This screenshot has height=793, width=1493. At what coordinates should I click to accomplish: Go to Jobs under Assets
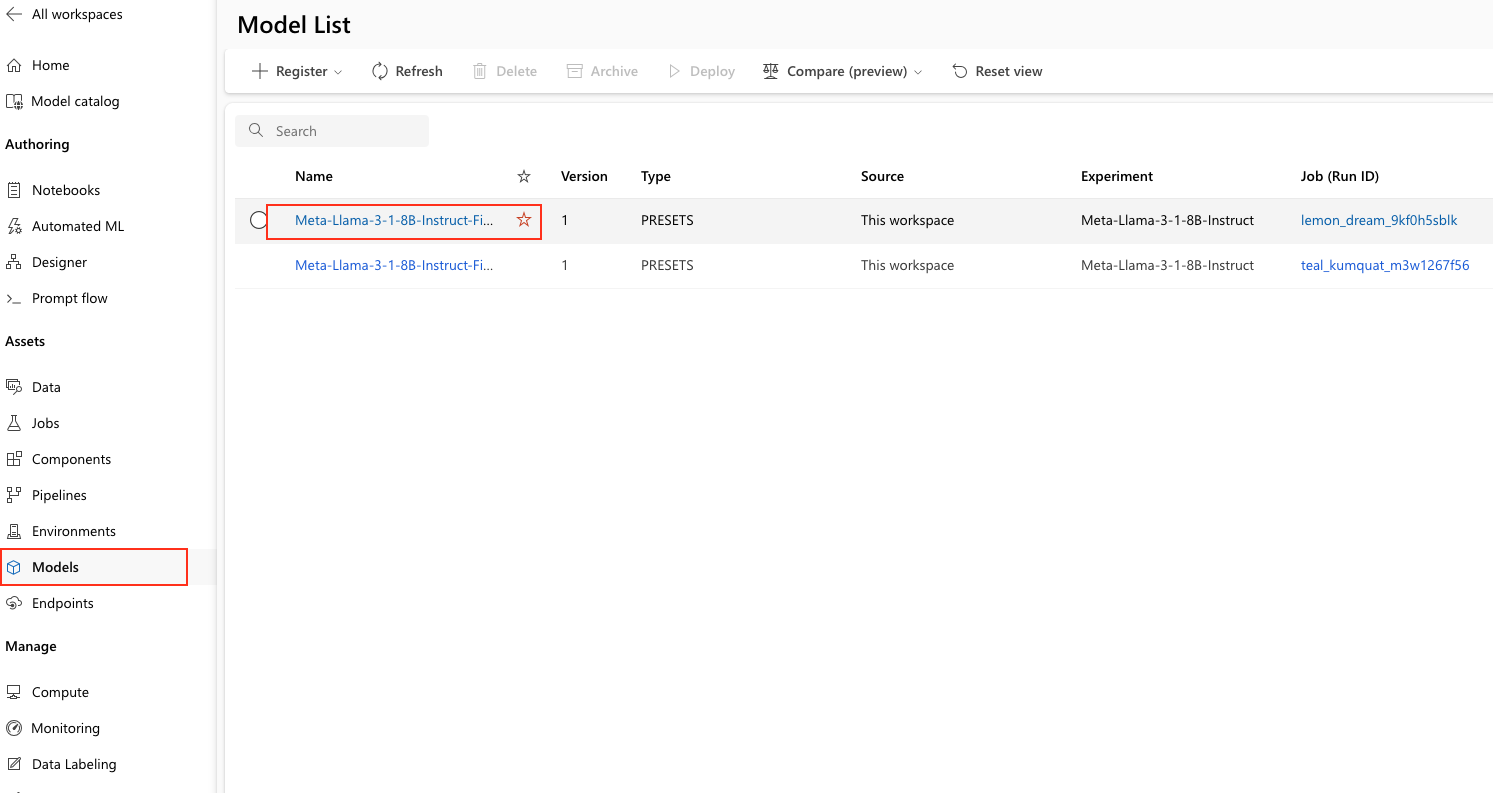(x=46, y=423)
